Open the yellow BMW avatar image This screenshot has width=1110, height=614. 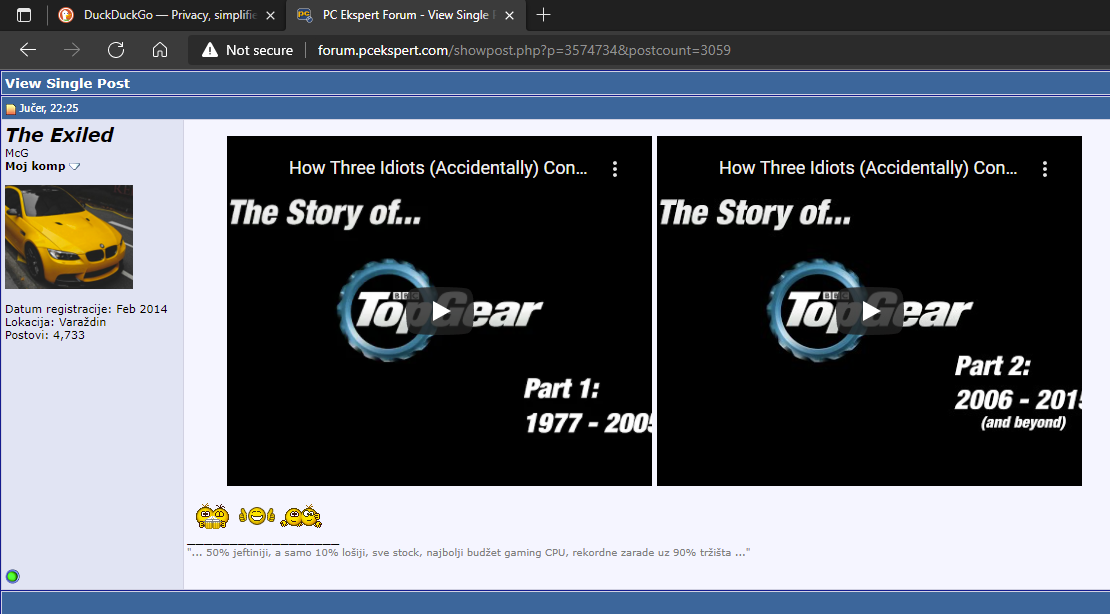pyautogui.click(x=69, y=237)
